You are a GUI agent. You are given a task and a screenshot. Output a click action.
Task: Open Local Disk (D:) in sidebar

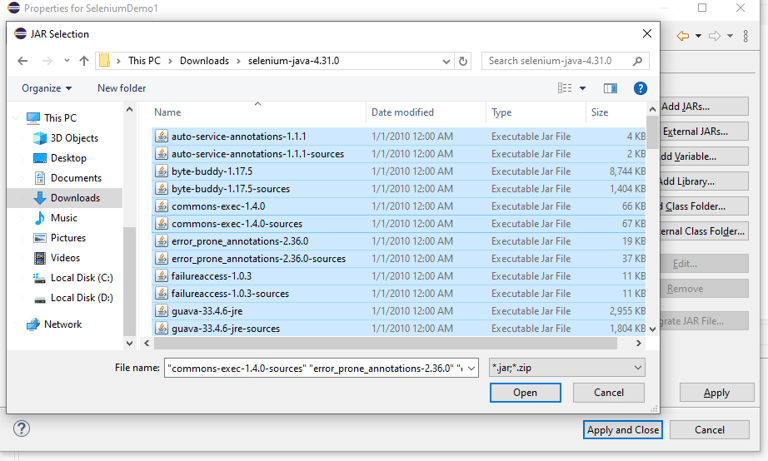tap(81, 298)
